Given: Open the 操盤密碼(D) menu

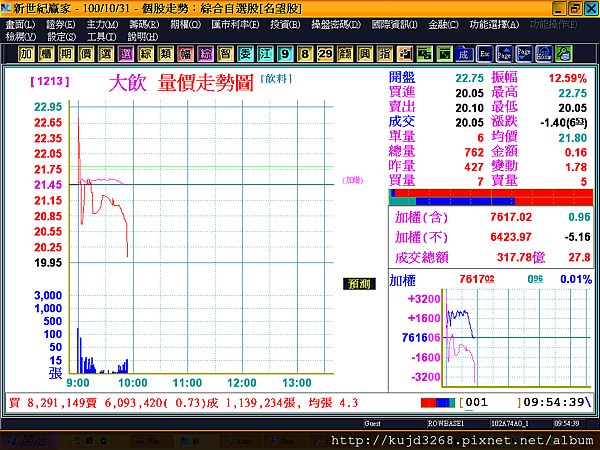Looking at the screenshot, I should (x=336, y=24).
